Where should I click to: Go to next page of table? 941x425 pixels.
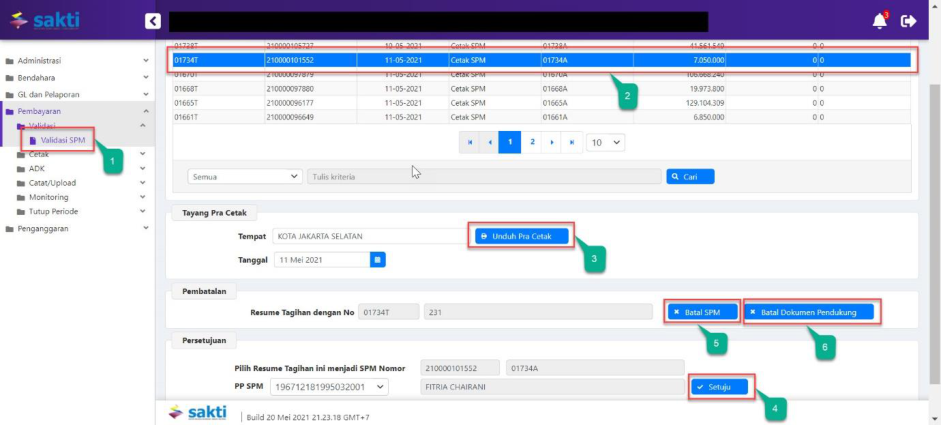click(x=552, y=143)
